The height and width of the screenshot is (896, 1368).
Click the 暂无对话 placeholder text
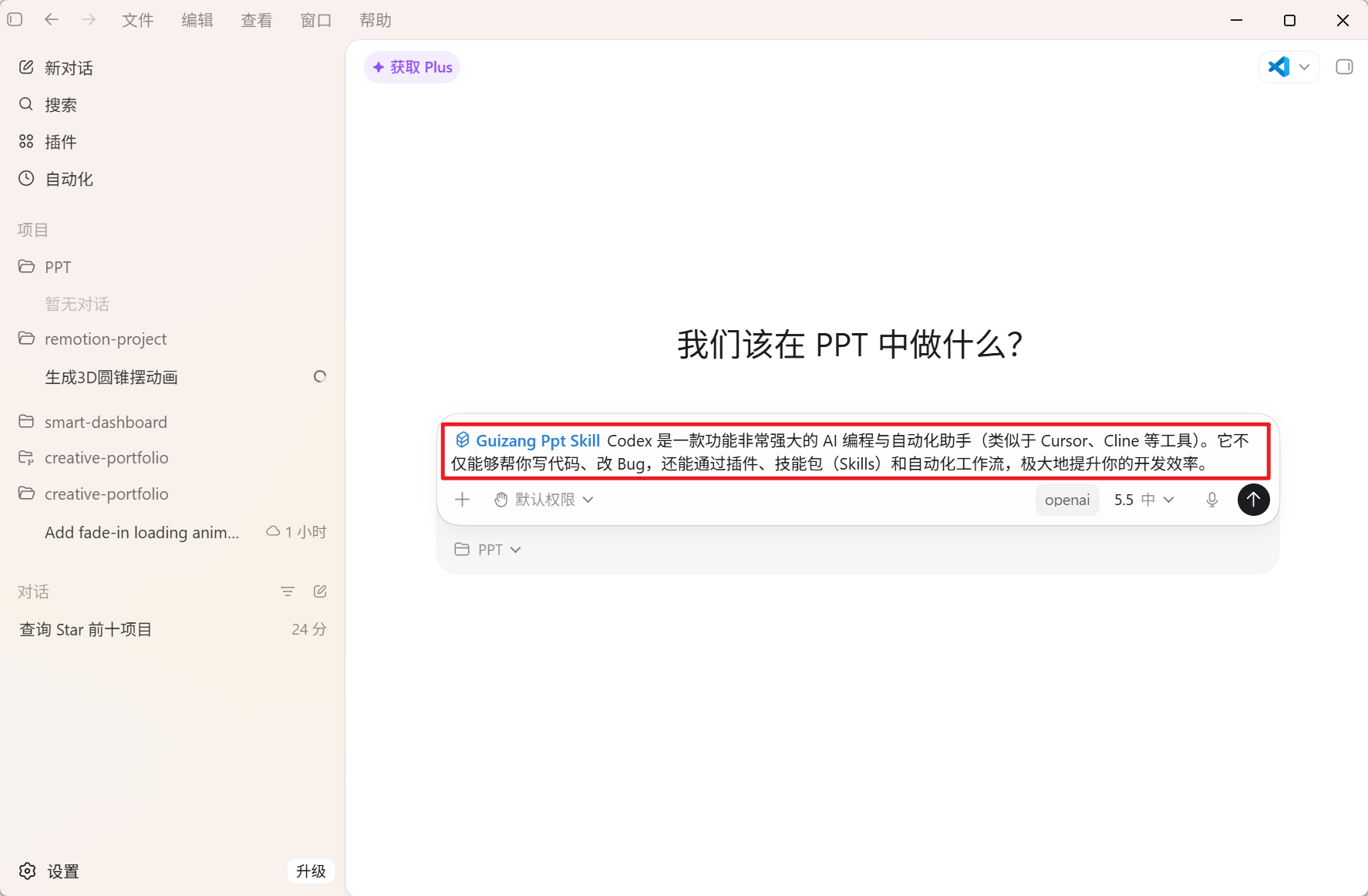(77, 304)
